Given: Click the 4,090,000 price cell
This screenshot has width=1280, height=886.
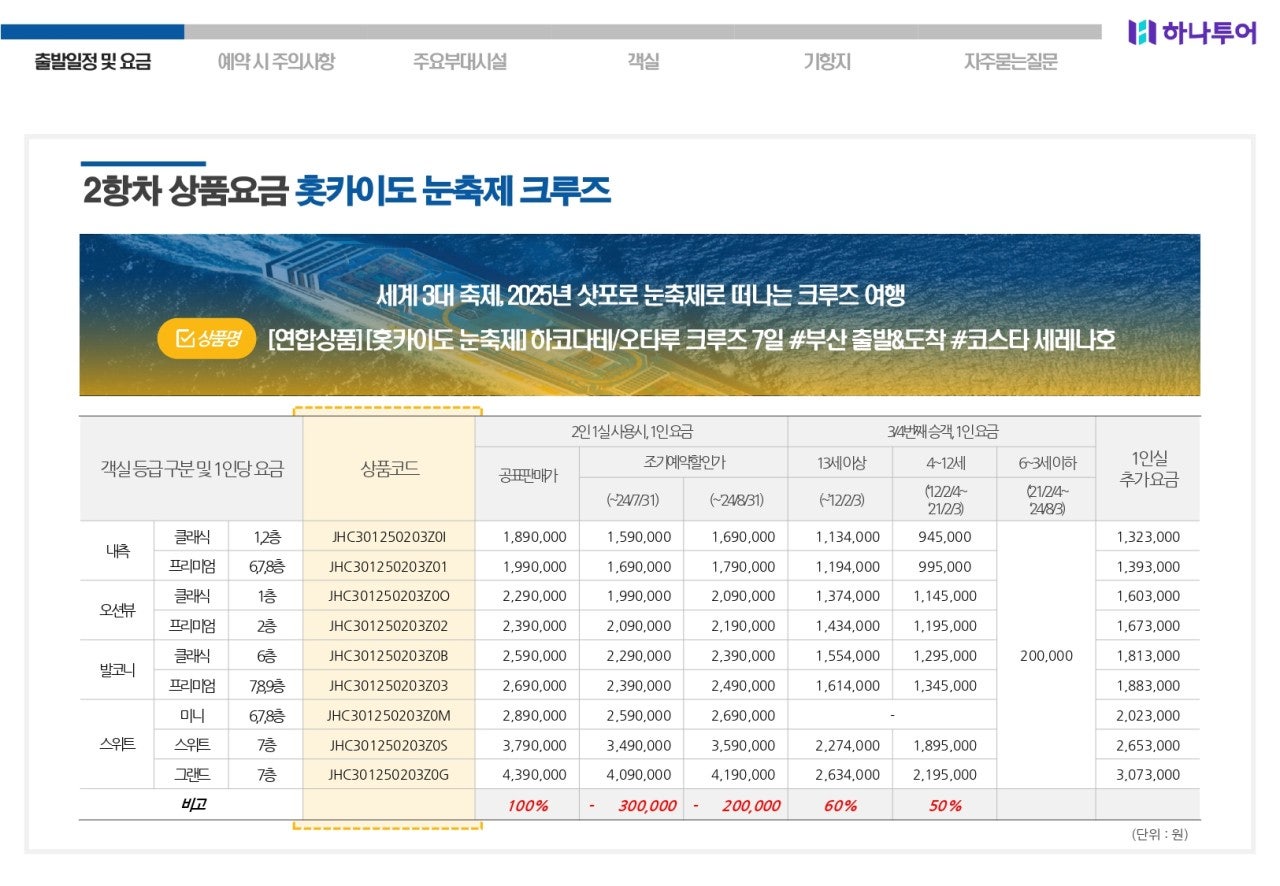Looking at the screenshot, I should pyautogui.click(x=639, y=775).
